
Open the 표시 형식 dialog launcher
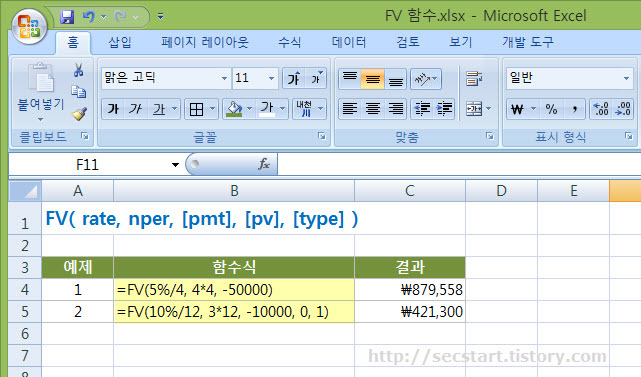click(629, 136)
